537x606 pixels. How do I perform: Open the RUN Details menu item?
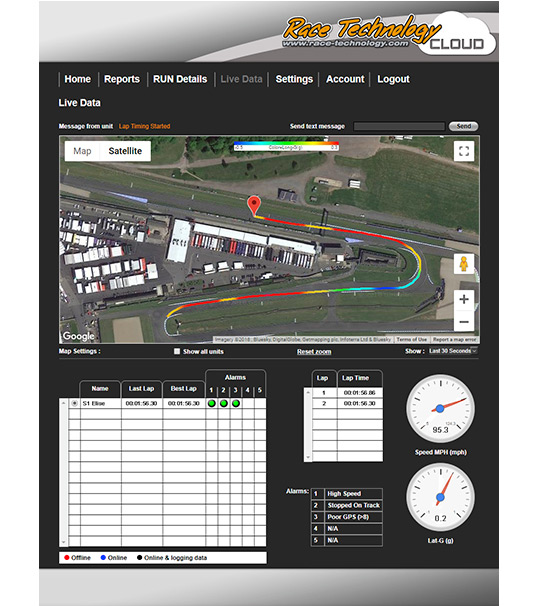tap(180, 79)
